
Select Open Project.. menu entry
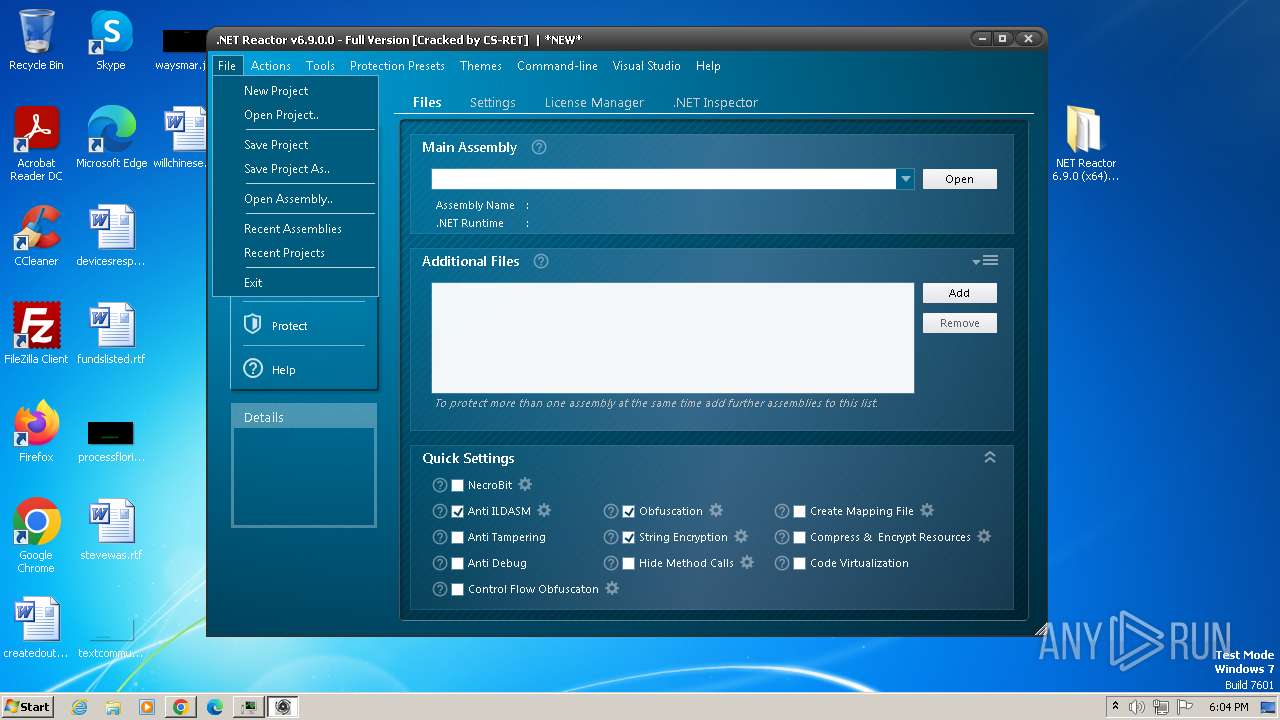pos(295,115)
